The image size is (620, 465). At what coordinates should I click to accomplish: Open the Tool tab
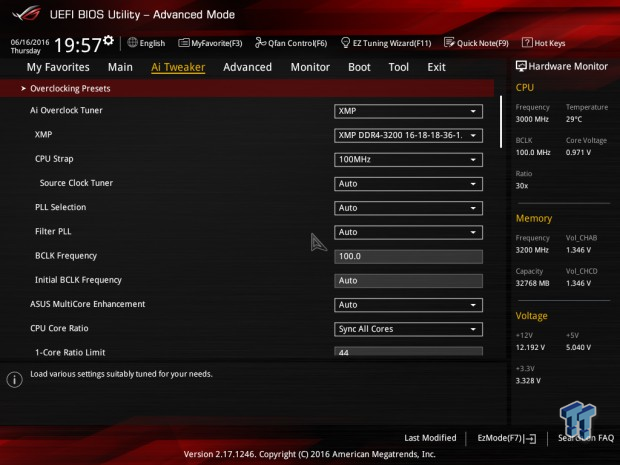coord(399,67)
